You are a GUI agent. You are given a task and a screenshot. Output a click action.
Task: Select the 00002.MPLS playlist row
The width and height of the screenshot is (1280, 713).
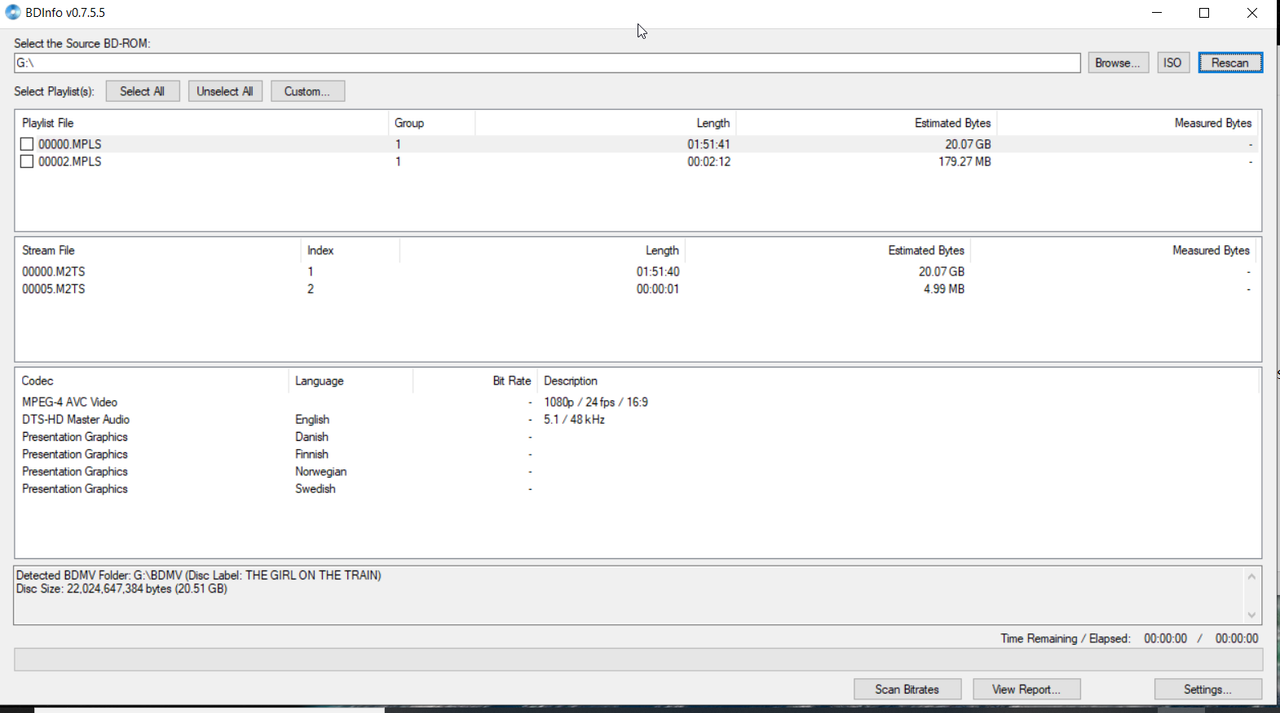point(637,161)
